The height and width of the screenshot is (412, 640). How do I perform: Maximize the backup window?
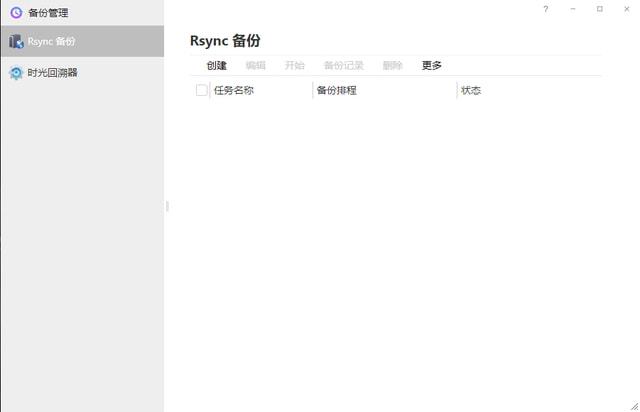pos(600,9)
